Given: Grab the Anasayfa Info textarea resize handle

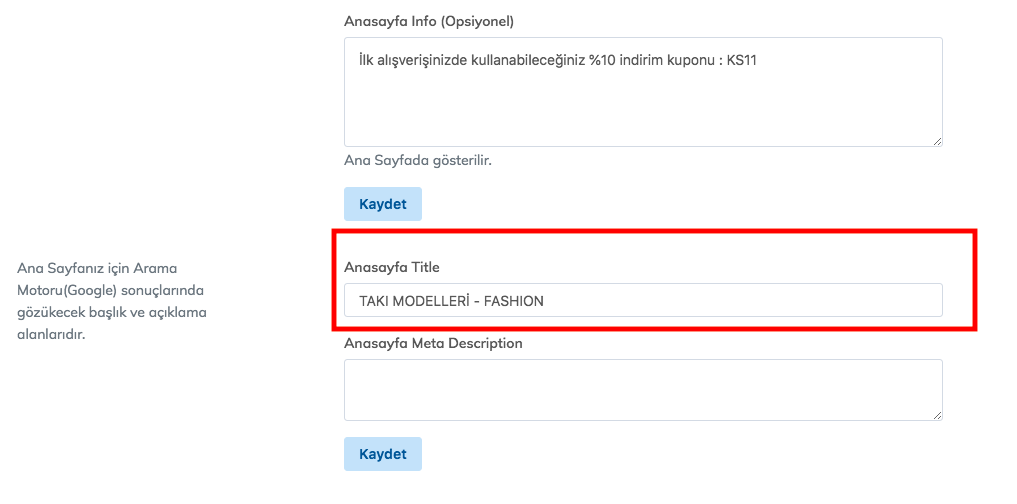Looking at the screenshot, I should [x=937, y=142].
